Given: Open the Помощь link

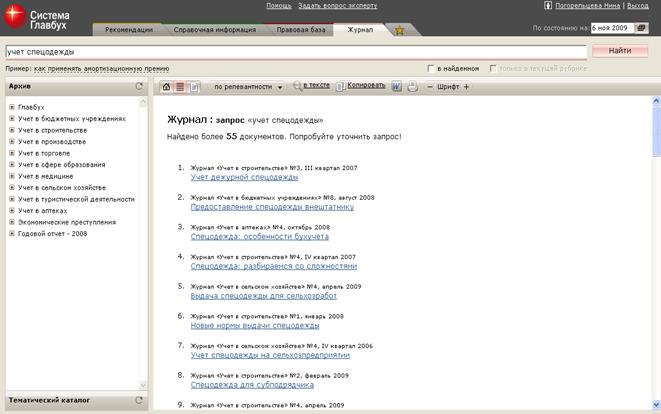Looking at the screenshot, I should click(279, 5).
